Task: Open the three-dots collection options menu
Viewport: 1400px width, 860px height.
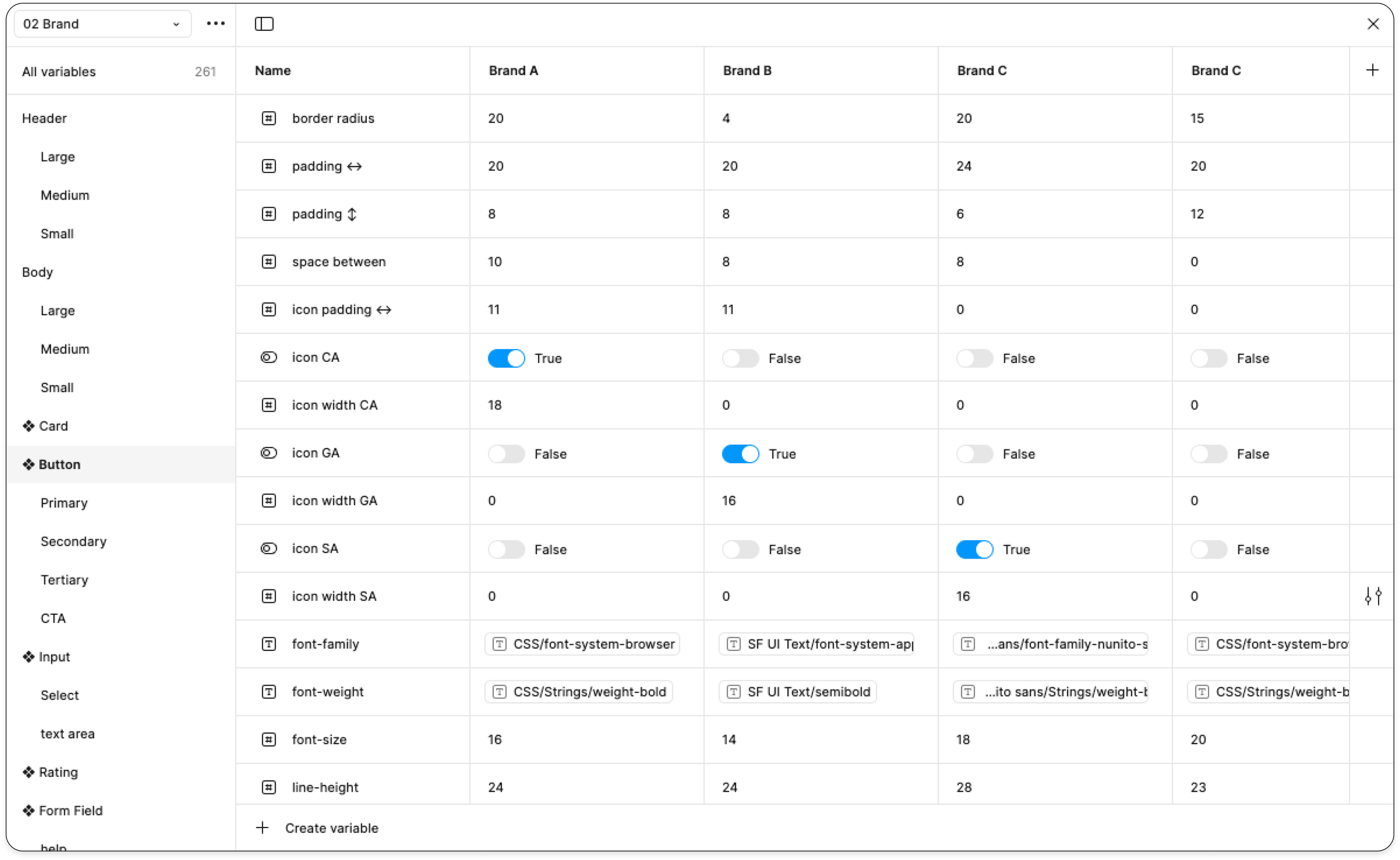Action: tap(216, 24)
